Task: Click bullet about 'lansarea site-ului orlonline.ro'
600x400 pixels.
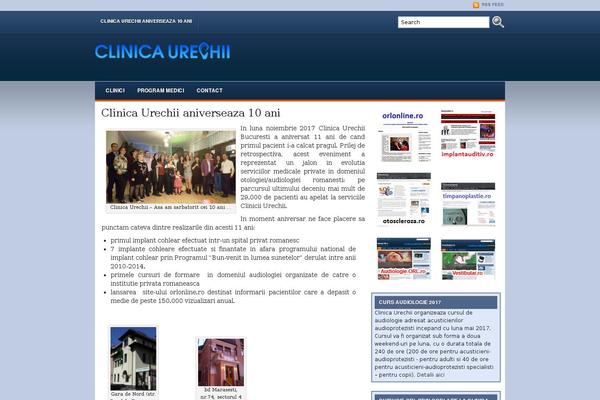Action: [233, 296]
